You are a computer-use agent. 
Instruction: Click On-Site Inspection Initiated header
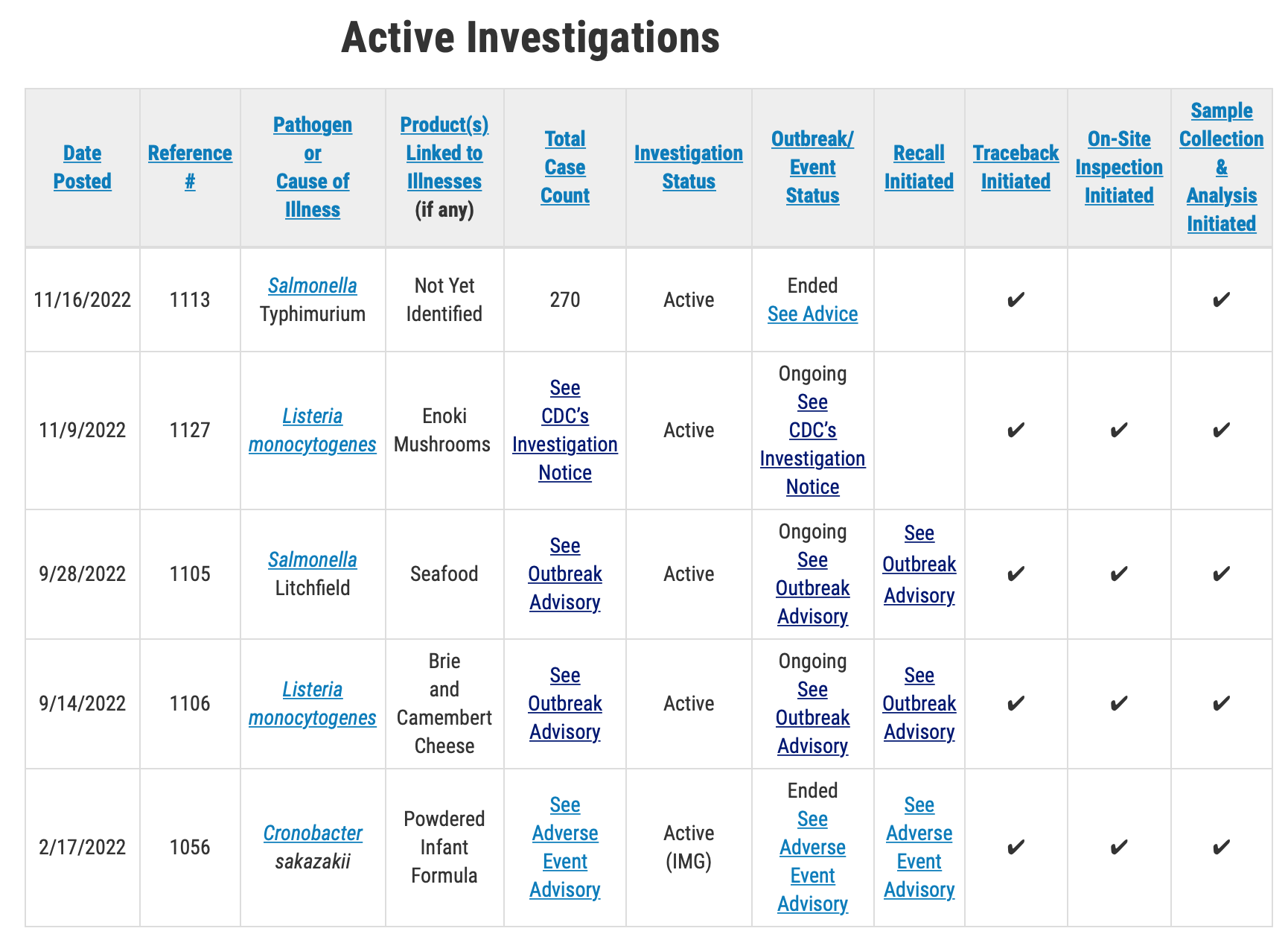pos(1119,167)
